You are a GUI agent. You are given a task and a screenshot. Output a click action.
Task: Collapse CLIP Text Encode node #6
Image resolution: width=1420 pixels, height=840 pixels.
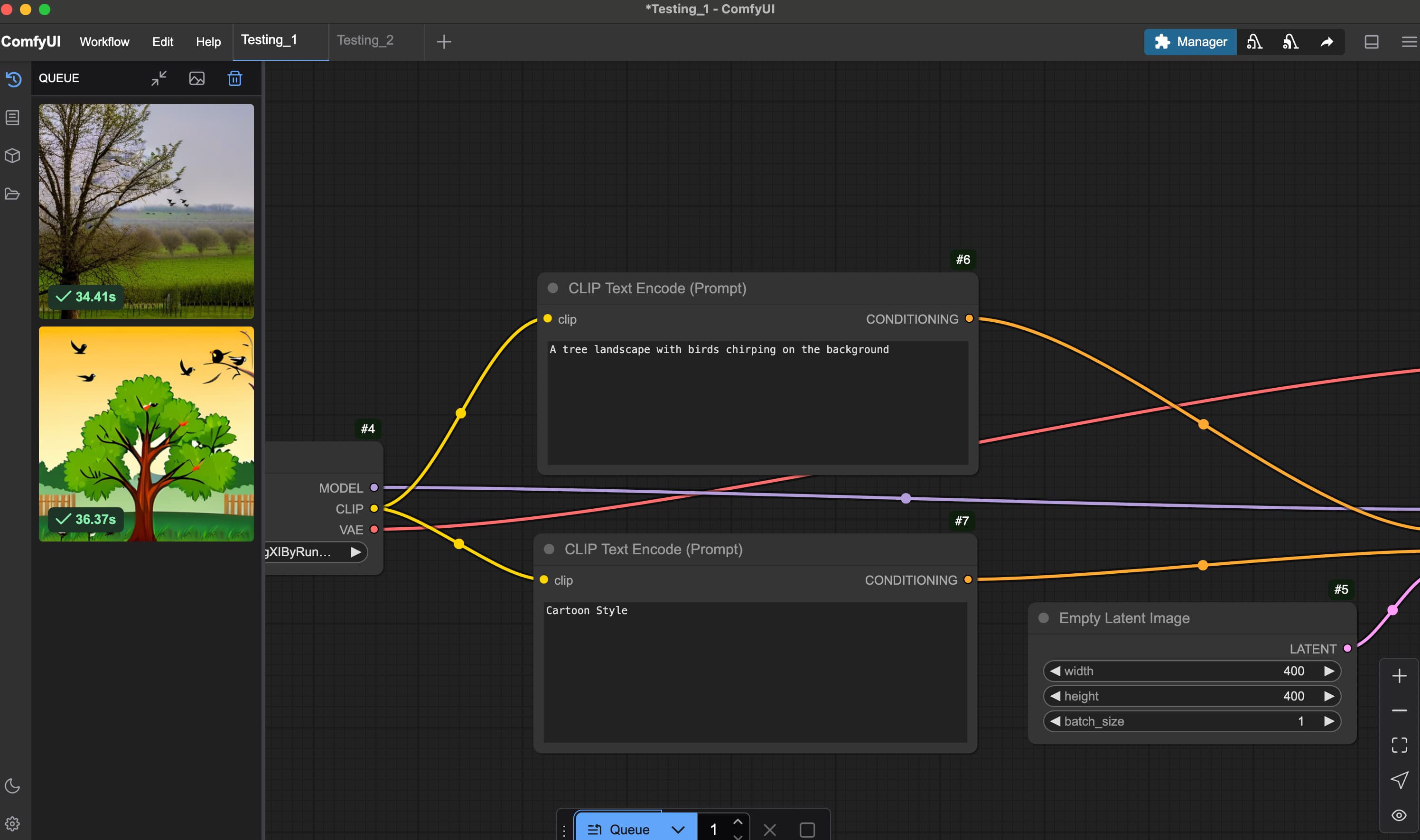(x=553, y=288)
